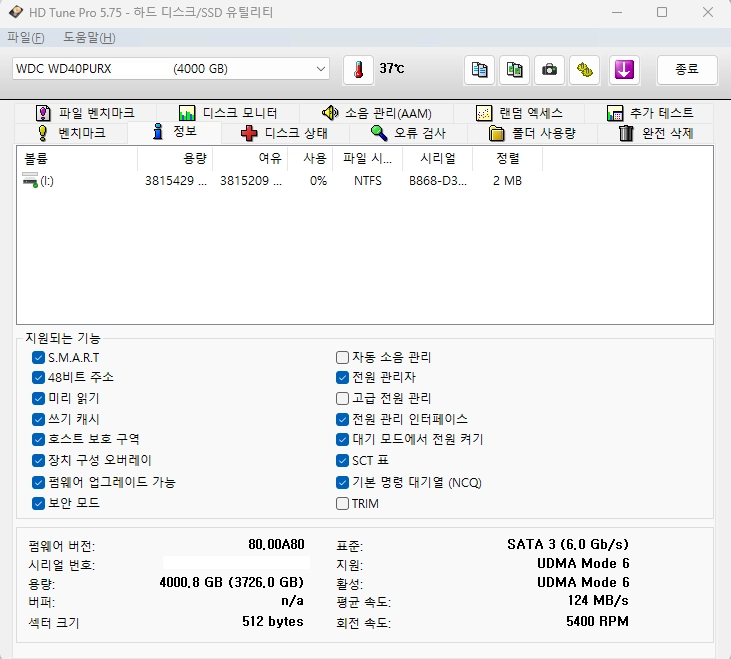Open the 파일(F) menu
This screenshot has width=731, height=659.
pos(26,37)
